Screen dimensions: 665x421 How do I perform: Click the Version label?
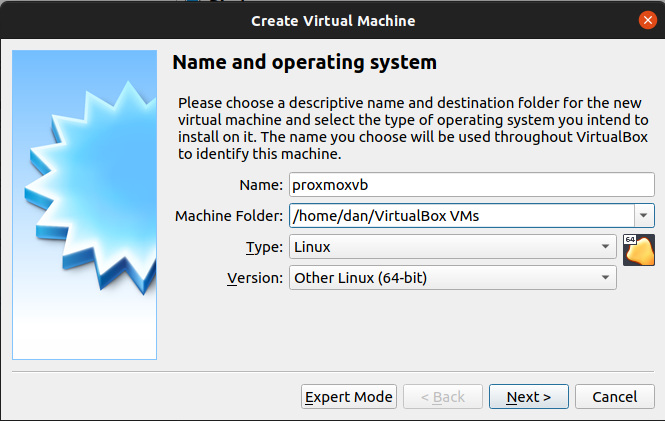pos(255,278)
